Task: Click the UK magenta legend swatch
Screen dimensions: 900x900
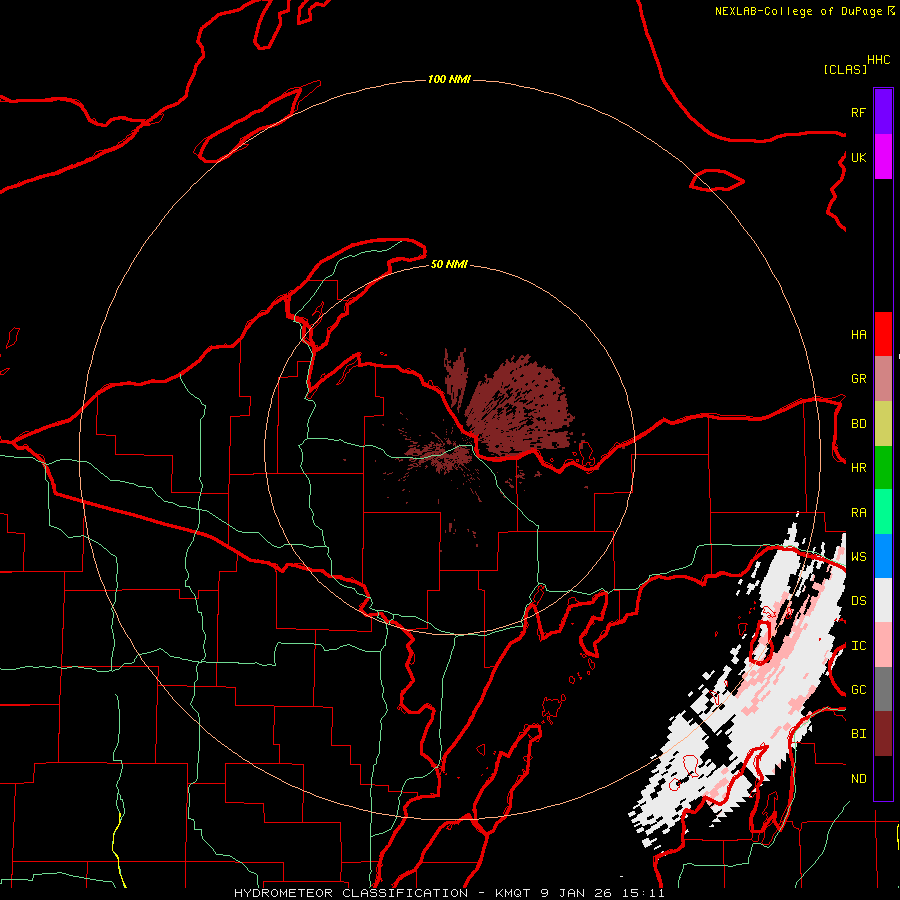Action: 883,157
